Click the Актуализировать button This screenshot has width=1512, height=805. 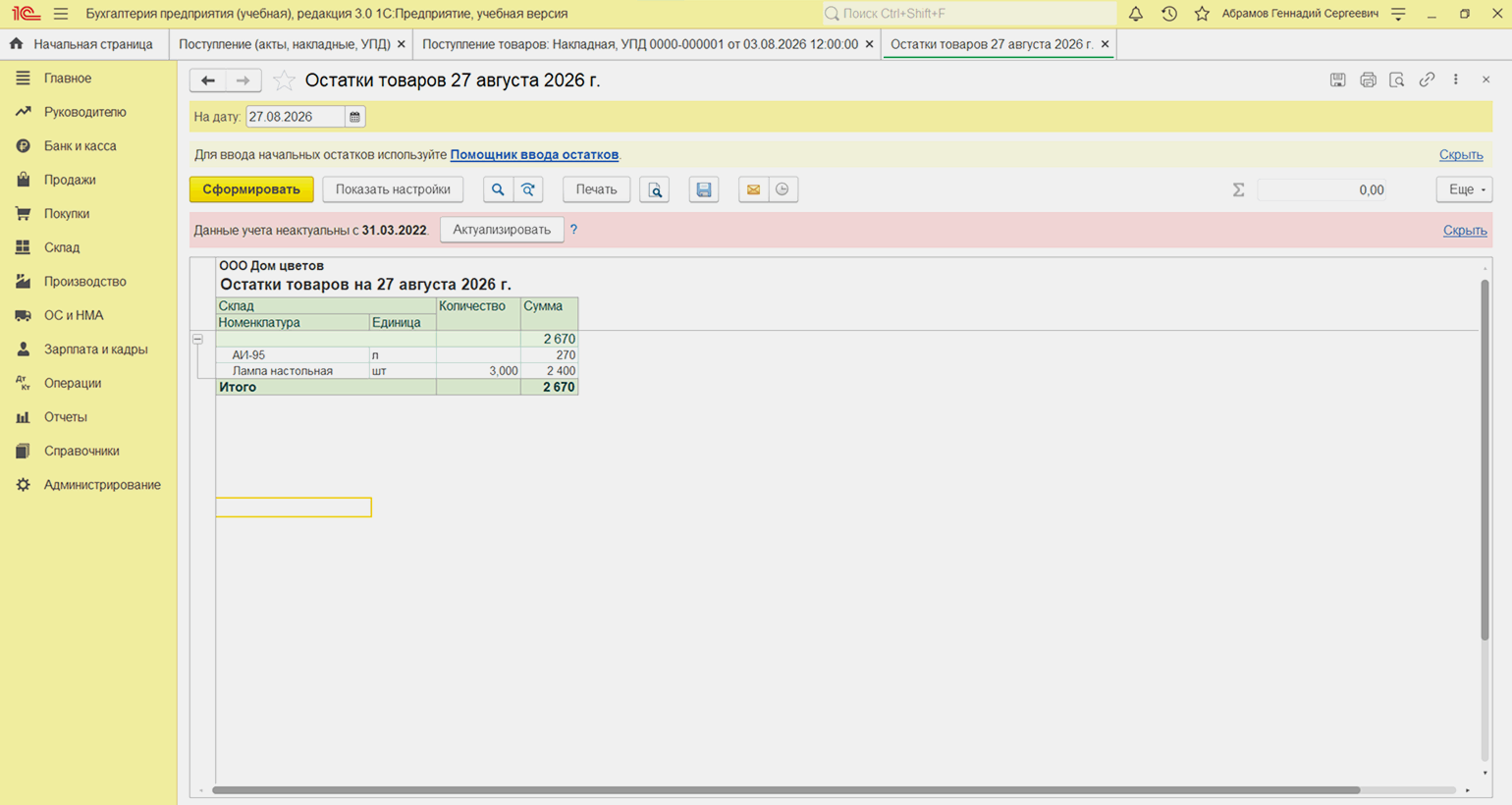(502, 230)
